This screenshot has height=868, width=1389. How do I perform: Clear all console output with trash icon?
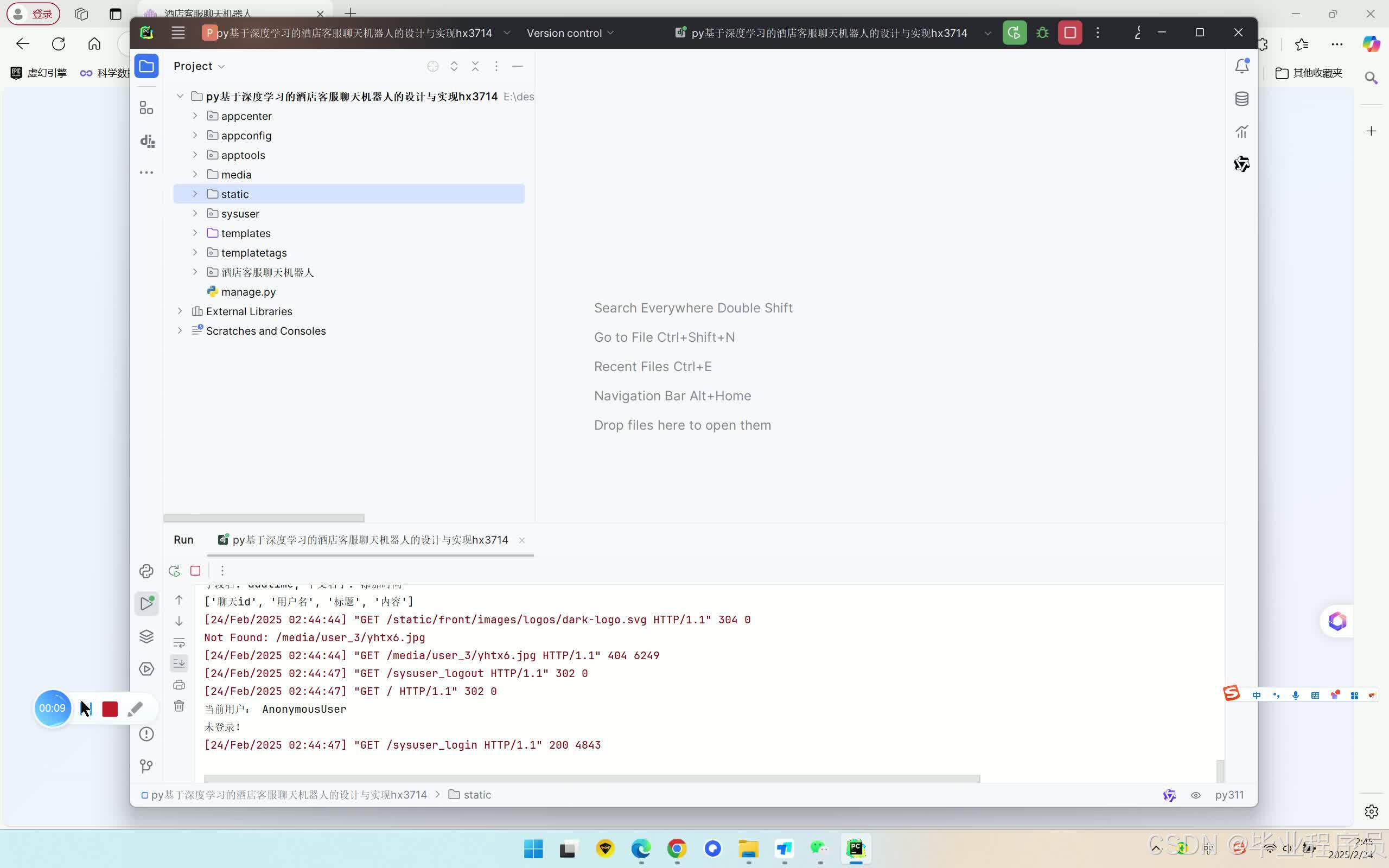179,706
